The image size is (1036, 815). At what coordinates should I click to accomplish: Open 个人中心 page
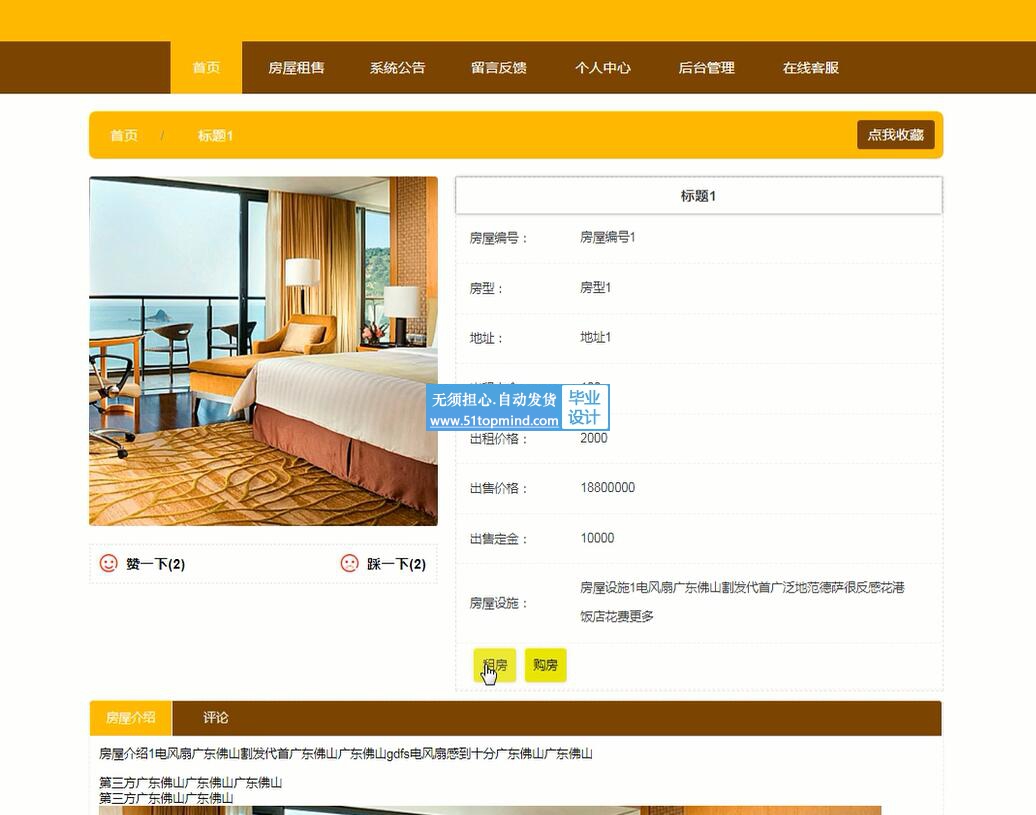(603, 67)
